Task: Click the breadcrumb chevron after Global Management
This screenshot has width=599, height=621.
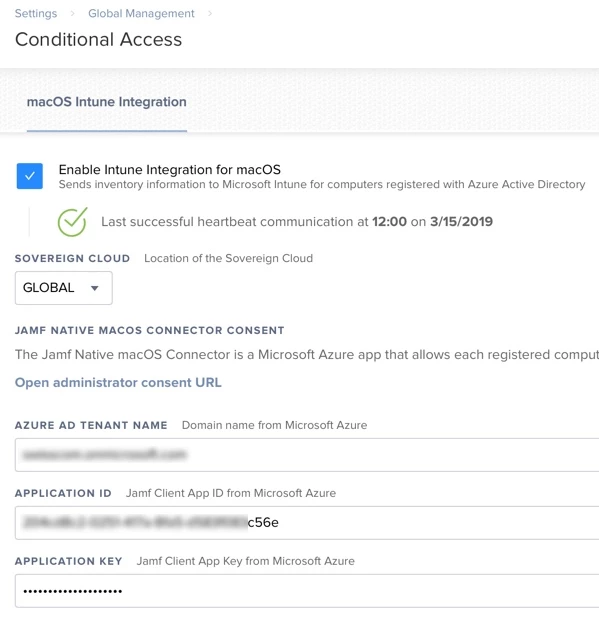Action: click(x=210, y=13)
